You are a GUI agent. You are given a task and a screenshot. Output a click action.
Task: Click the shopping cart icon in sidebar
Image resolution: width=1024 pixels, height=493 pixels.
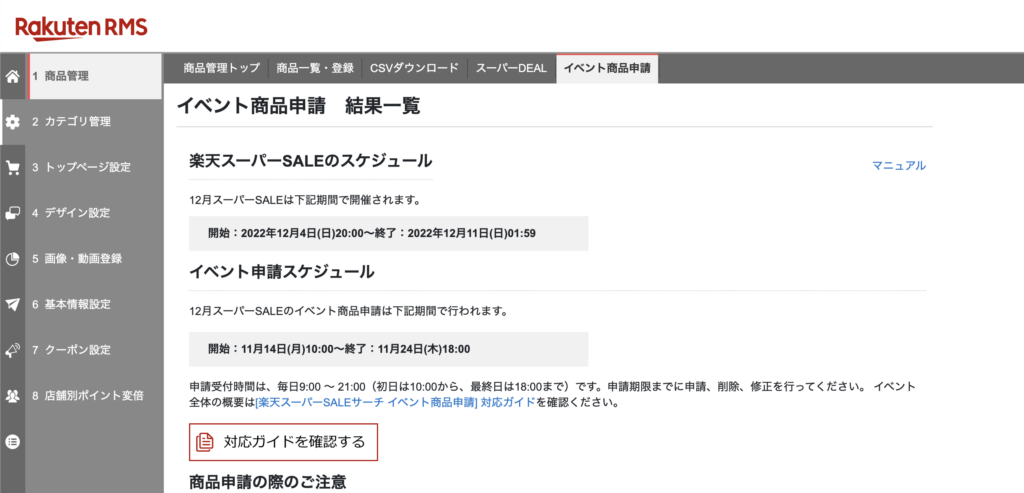coord(13,167)
